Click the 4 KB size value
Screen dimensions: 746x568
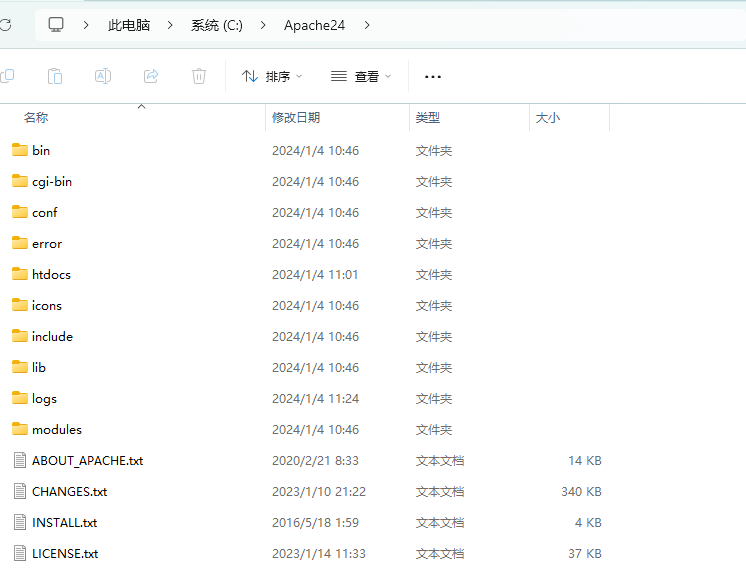[x=588, y=522]
